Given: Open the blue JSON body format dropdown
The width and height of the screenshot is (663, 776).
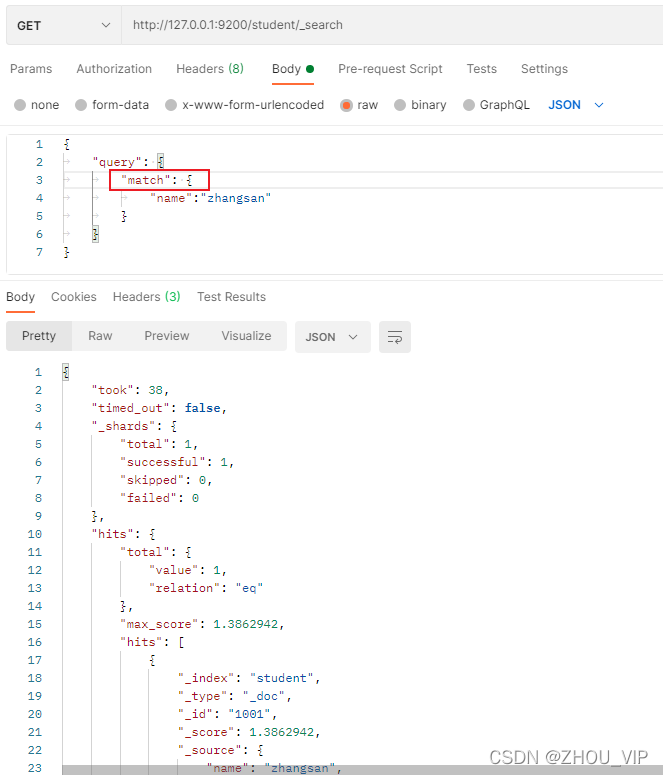Looking at the screenshot, I should [x=576, y=105].
